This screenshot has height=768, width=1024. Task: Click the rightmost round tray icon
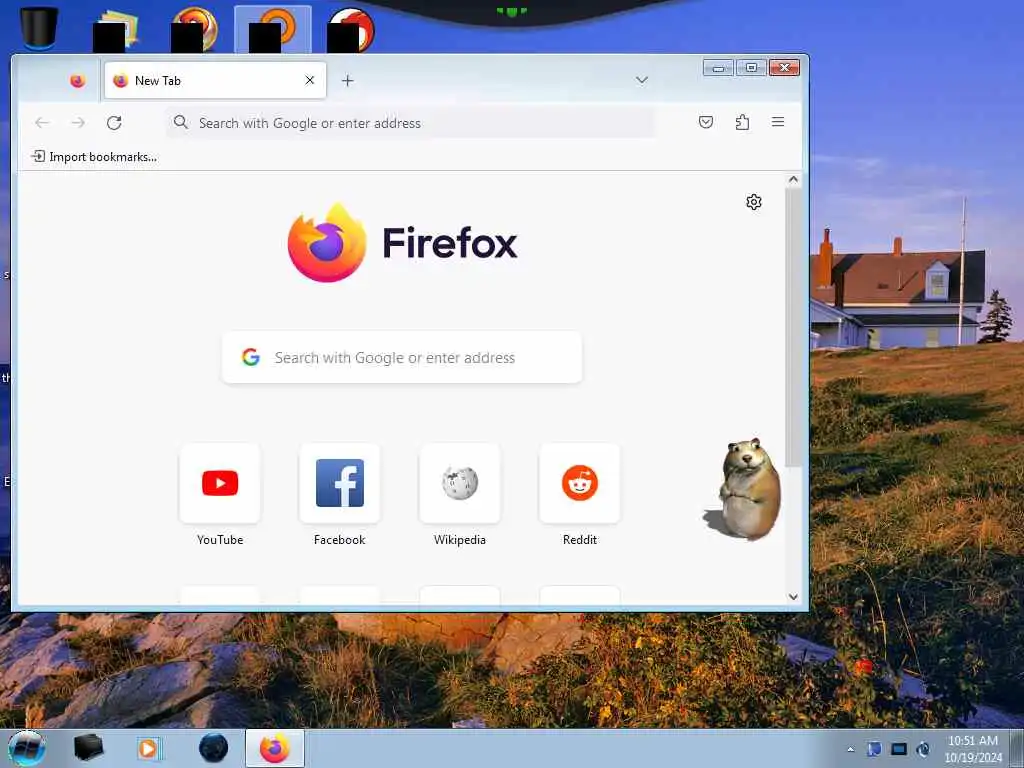click(923, 749)
